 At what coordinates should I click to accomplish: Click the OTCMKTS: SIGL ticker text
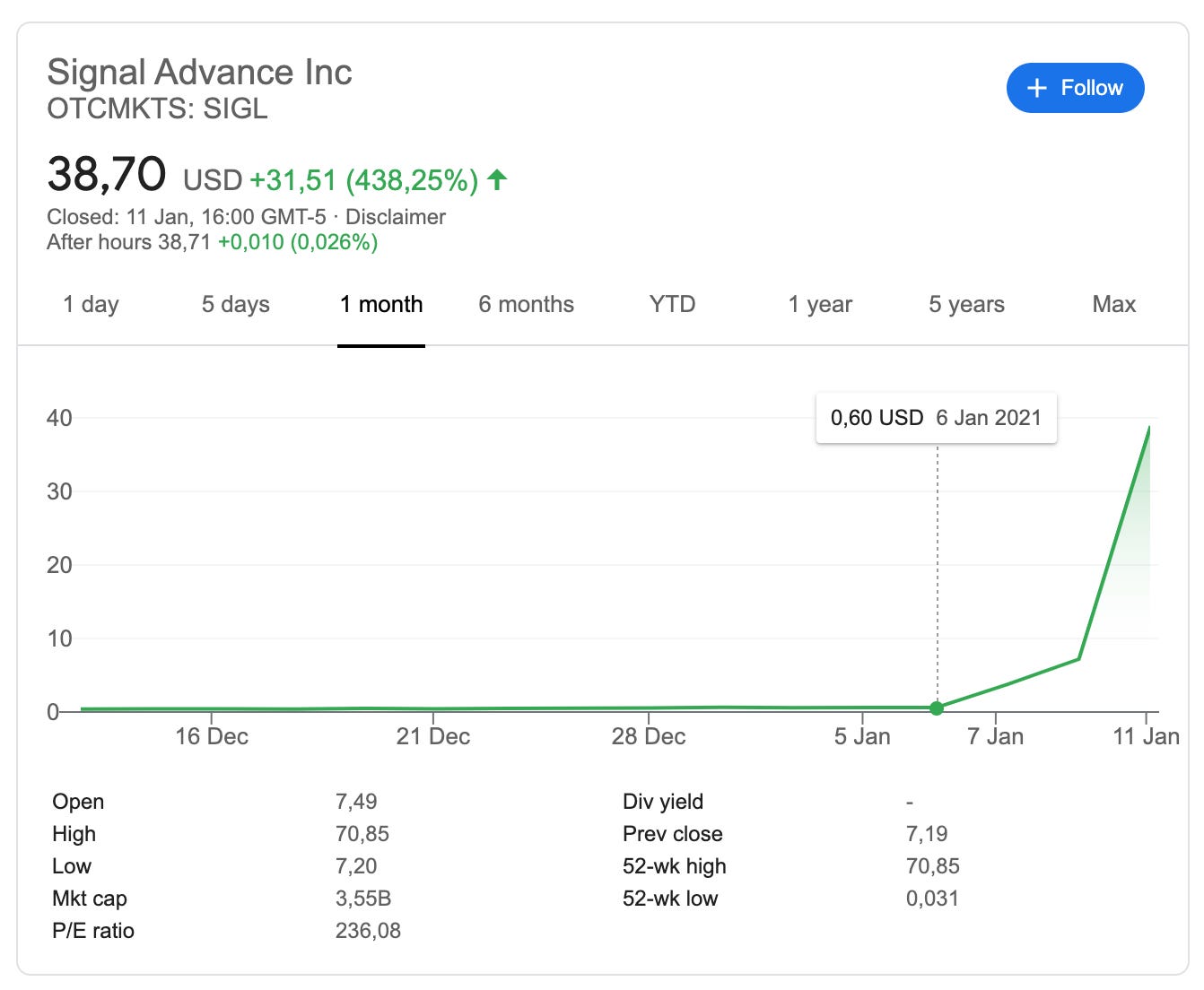pos(157,109)
